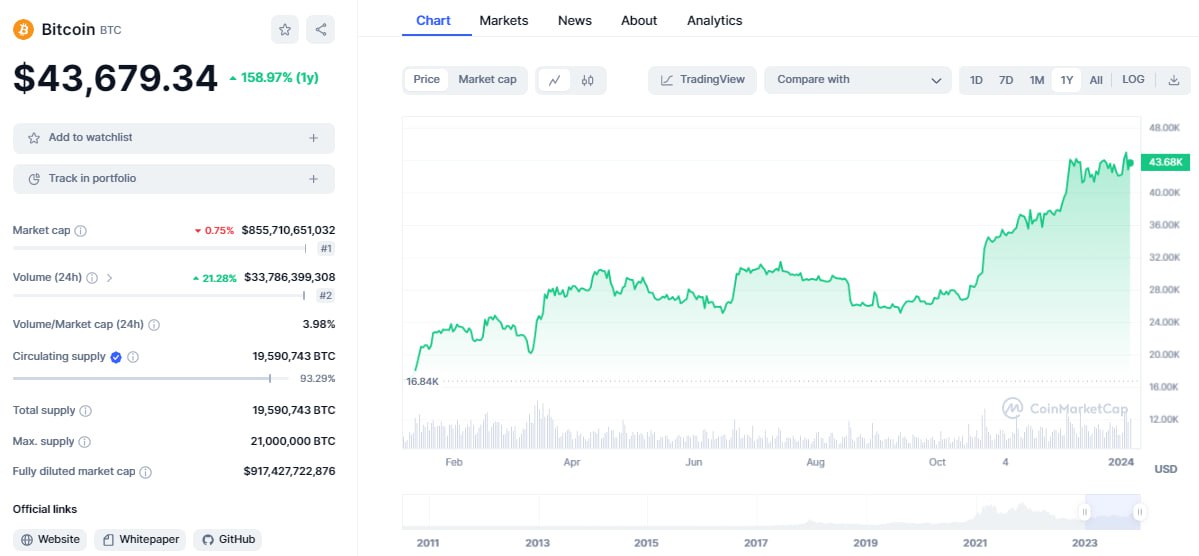Select the 7D time range
Viewport: 1199px width, 556px height.
1006,80
